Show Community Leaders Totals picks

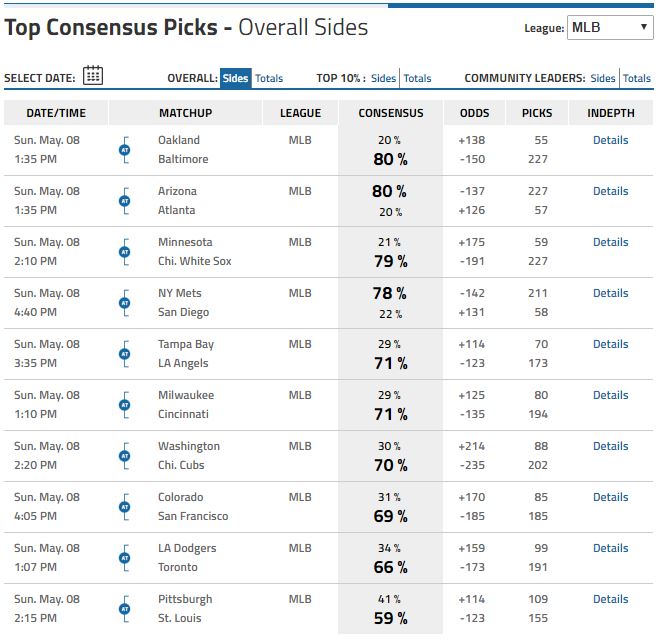tap(637, 78)
